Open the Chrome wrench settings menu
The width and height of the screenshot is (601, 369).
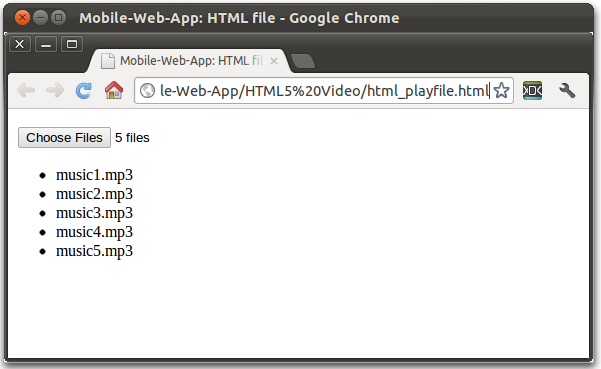pos(567,90)
